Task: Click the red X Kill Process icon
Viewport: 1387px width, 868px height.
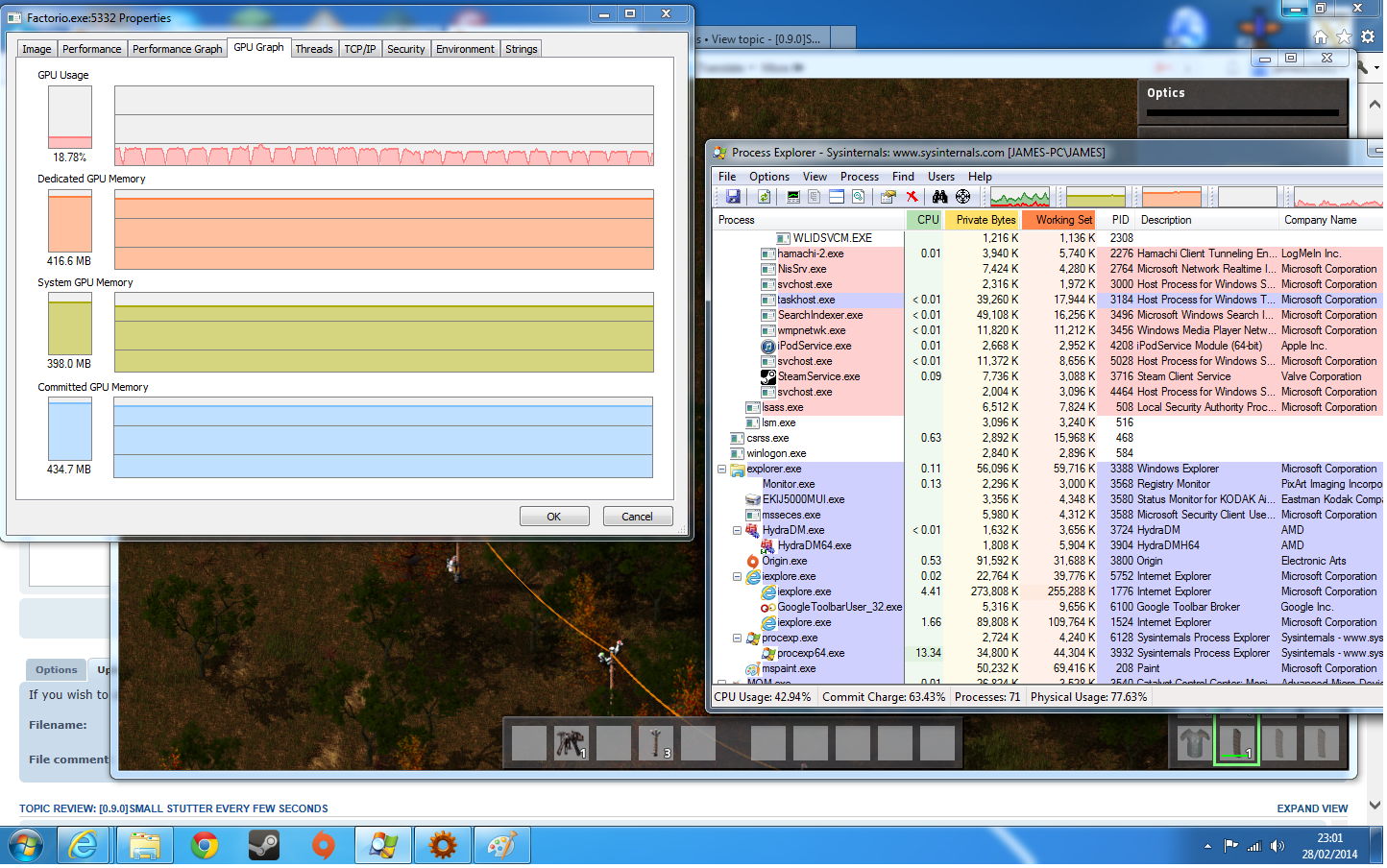Action: (912, 197)
